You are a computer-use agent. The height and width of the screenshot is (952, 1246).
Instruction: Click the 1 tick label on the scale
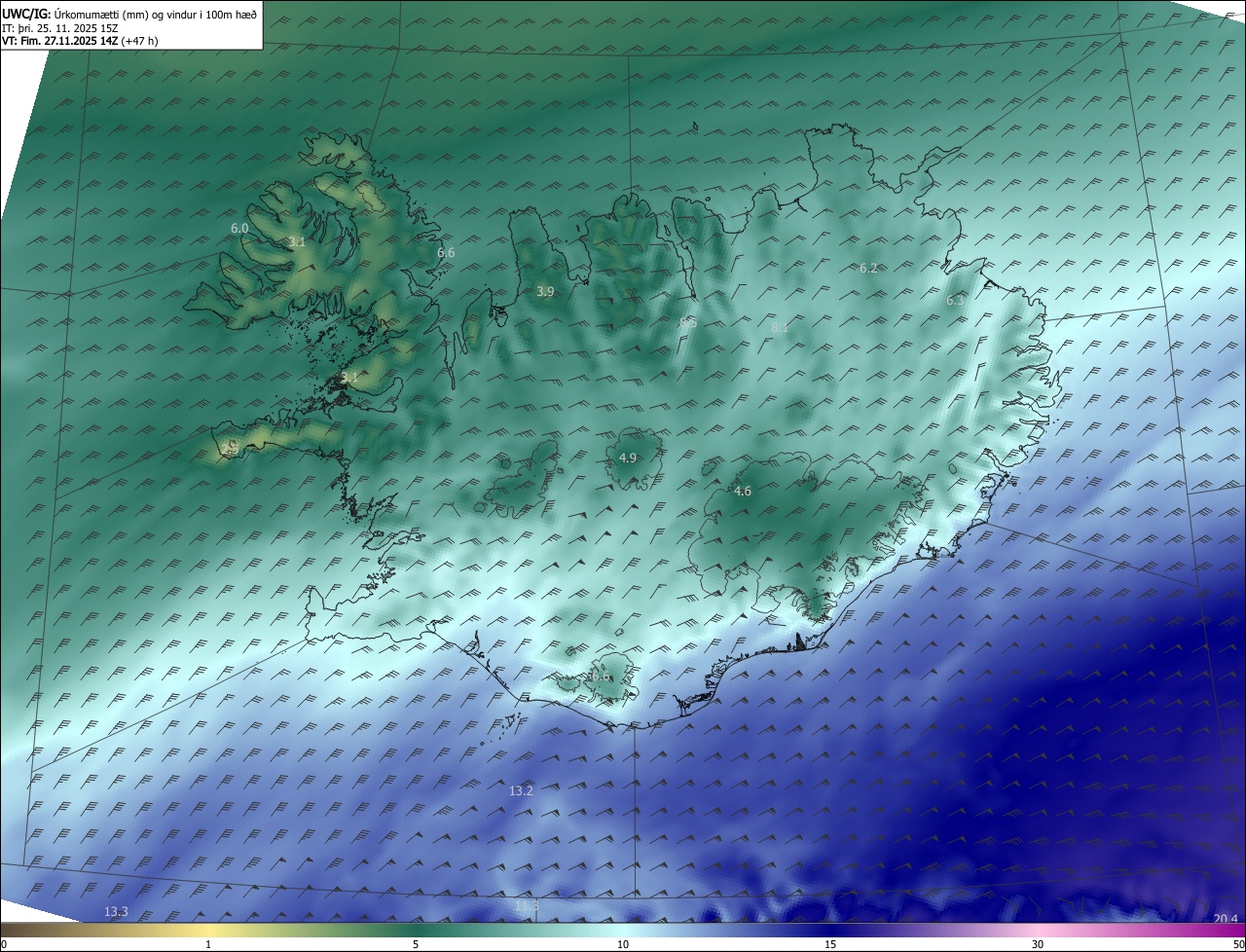pyautogui.click(x=208, y=944)
